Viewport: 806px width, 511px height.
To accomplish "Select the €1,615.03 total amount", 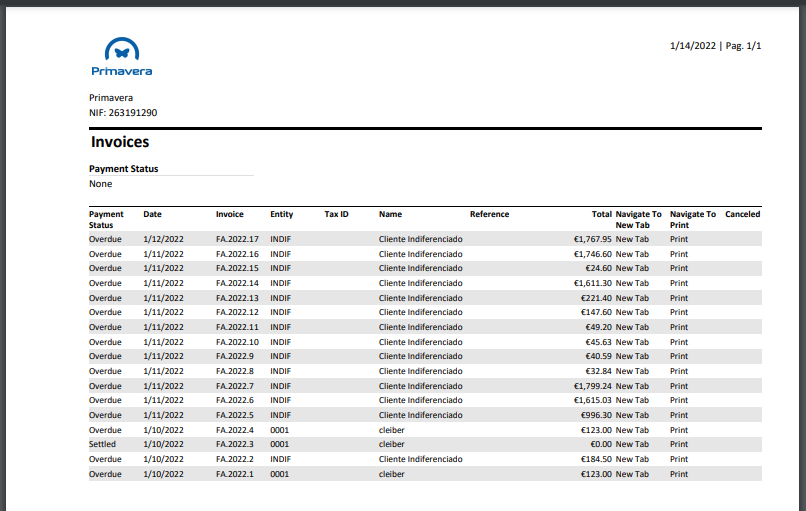I will tap(593, 400).
